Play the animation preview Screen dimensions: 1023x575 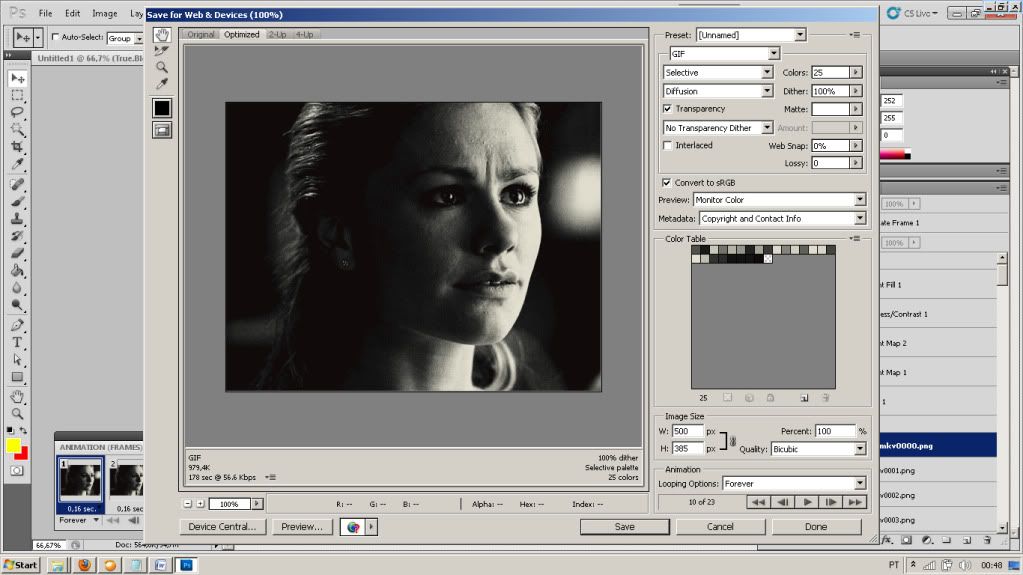click(807, 501)
